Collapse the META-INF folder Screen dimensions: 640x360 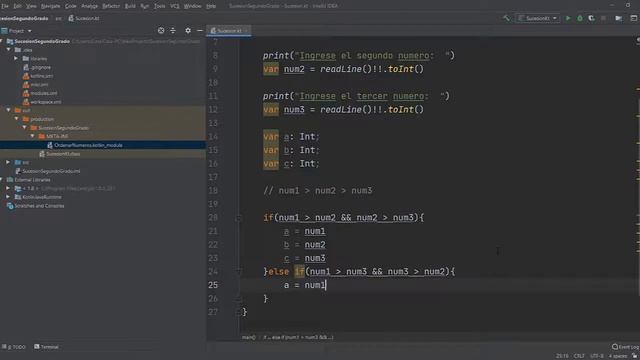[32, 136]
